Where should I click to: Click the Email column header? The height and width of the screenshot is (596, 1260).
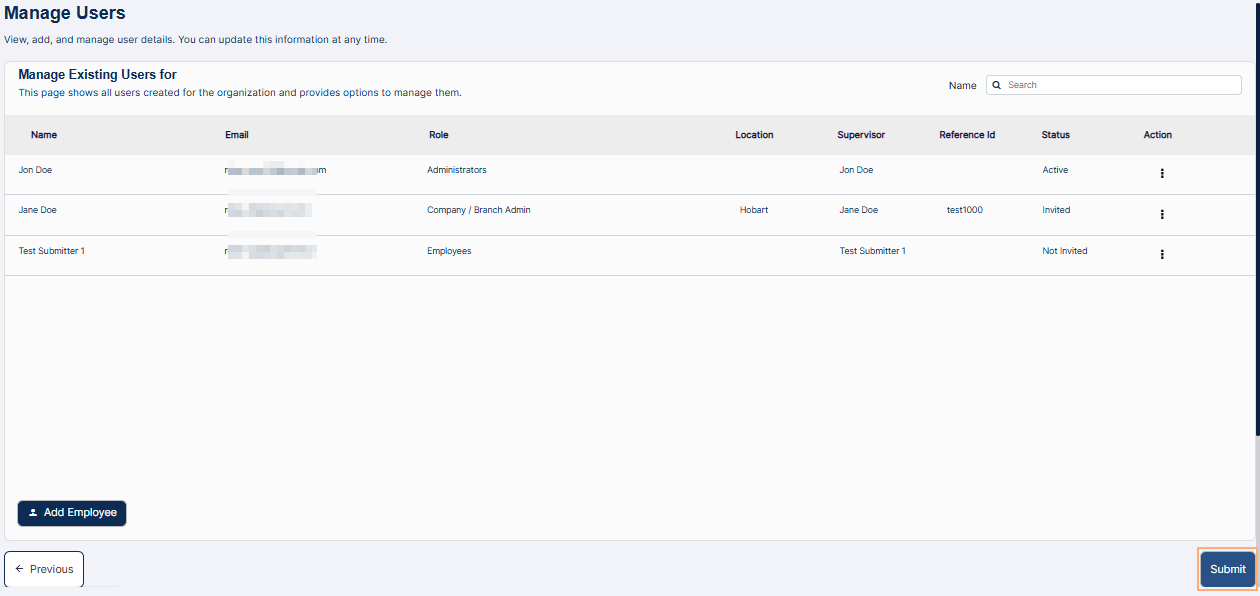click(237, 135)
